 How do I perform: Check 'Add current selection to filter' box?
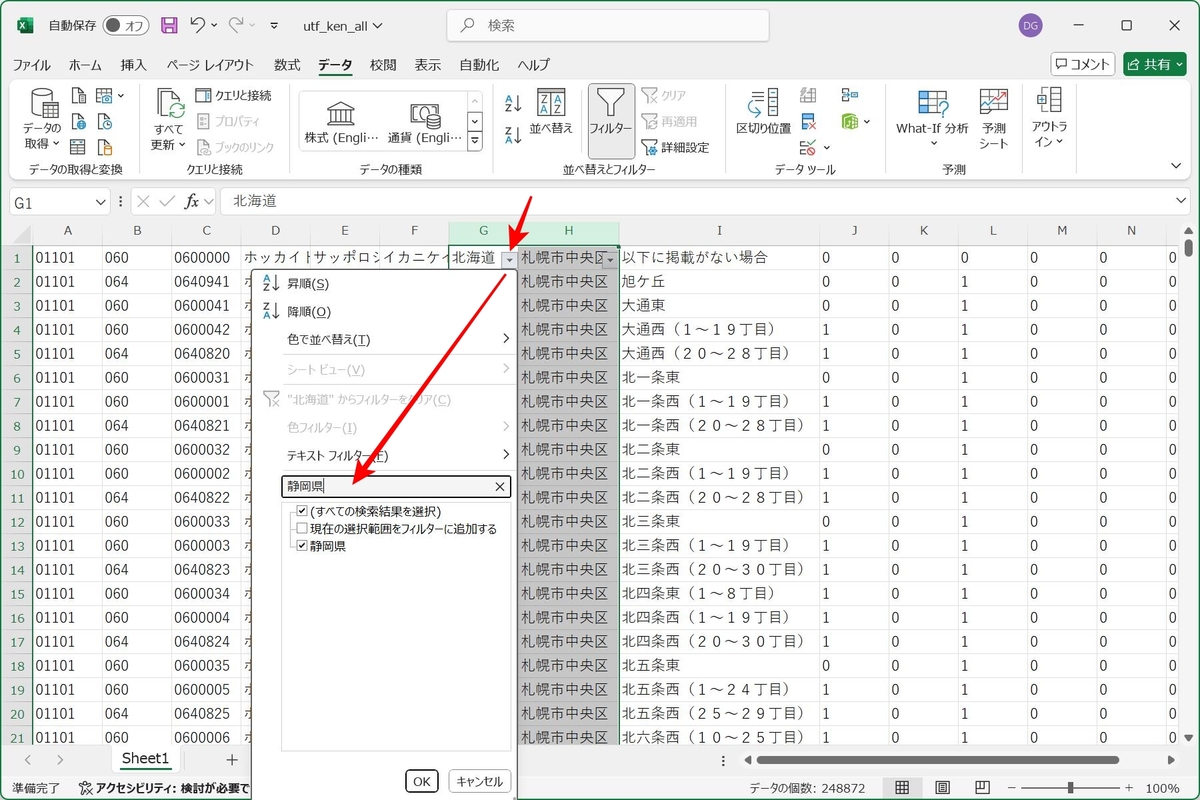[x=302, y=529]
